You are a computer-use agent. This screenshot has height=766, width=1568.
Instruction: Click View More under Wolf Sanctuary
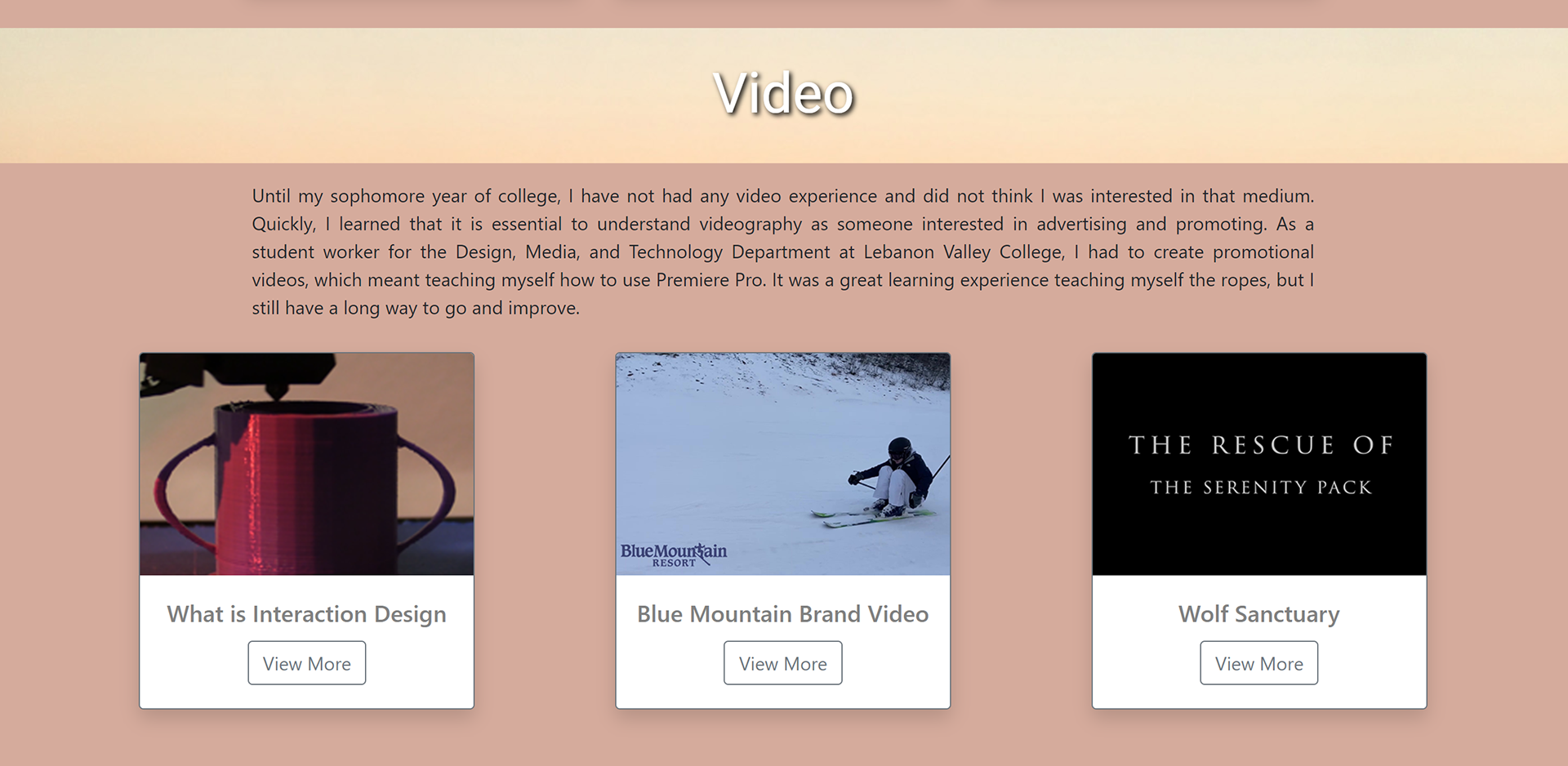(x=1258, y=663)
